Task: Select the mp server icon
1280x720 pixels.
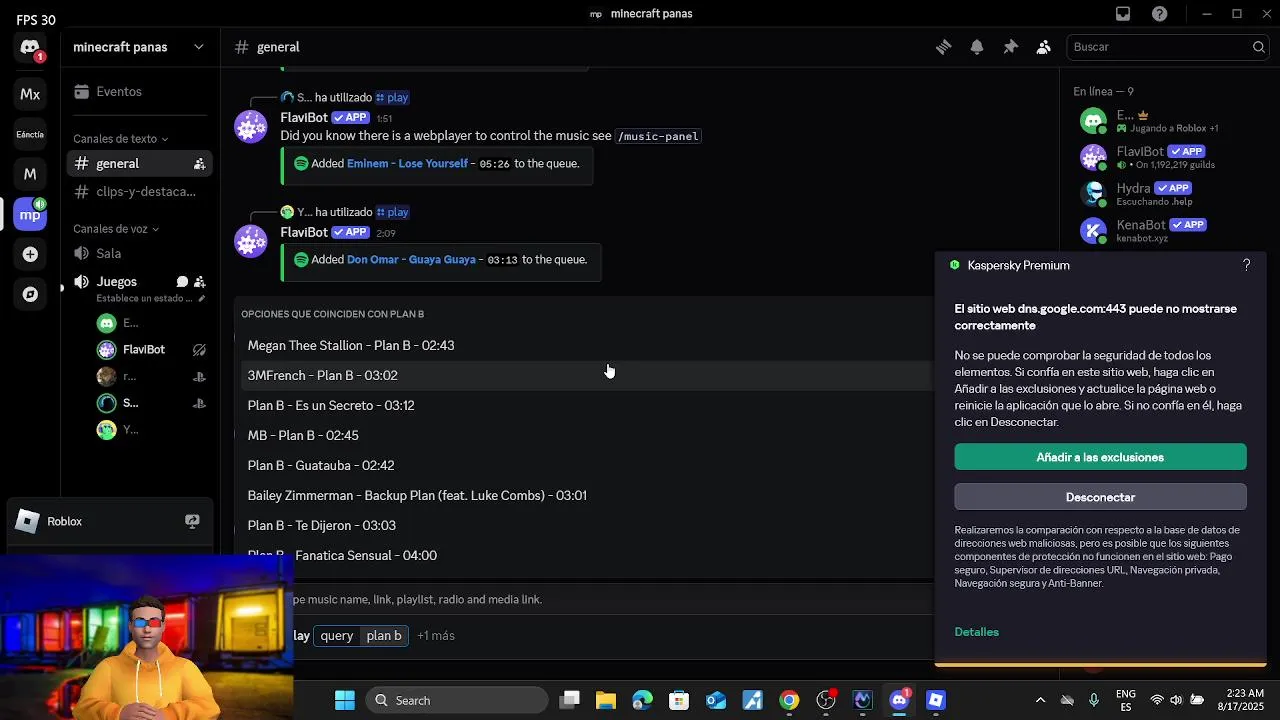Action: [30, 214]
